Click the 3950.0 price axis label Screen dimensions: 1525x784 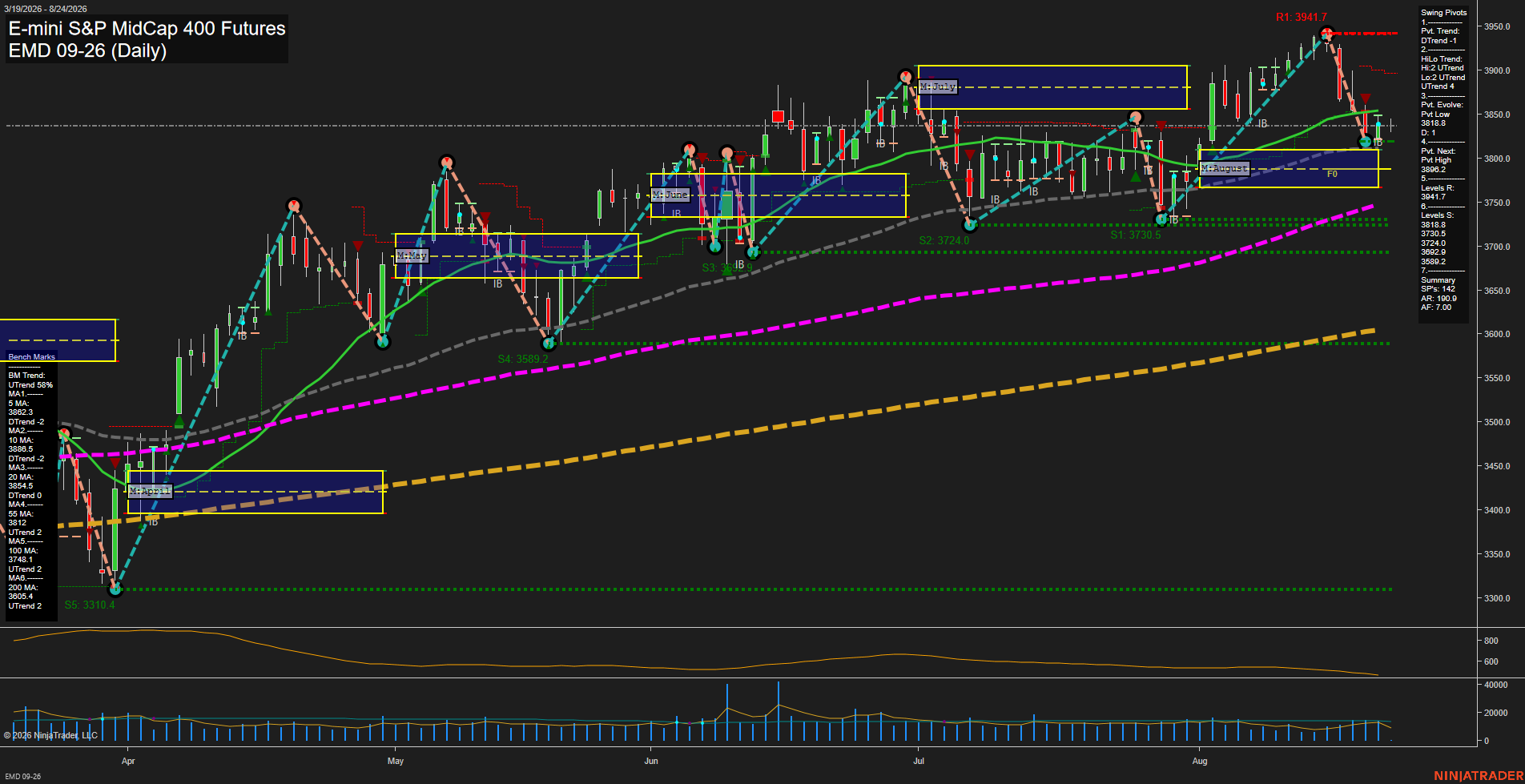tap(1497, 26)
